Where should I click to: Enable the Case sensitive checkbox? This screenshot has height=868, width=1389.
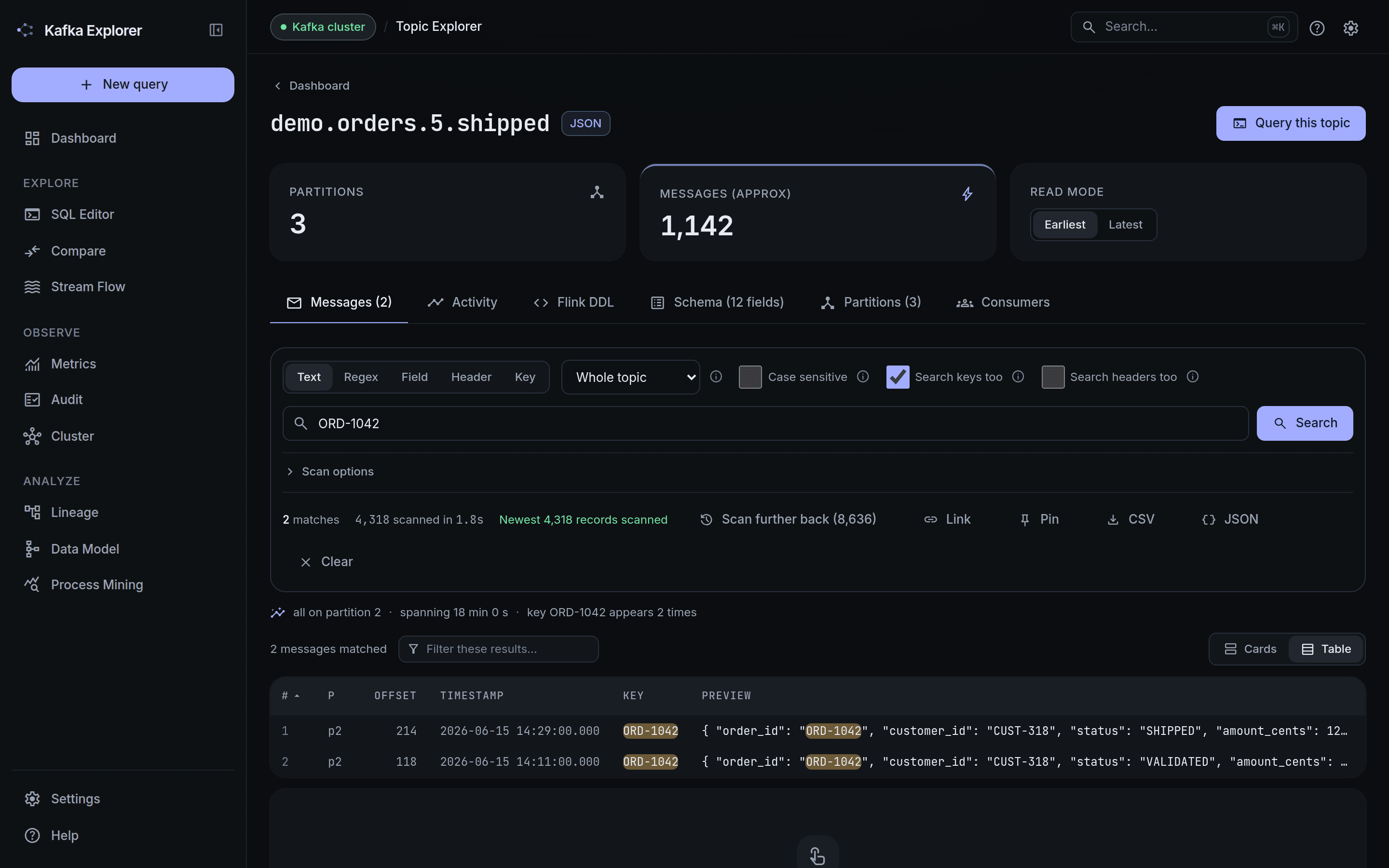750,377
